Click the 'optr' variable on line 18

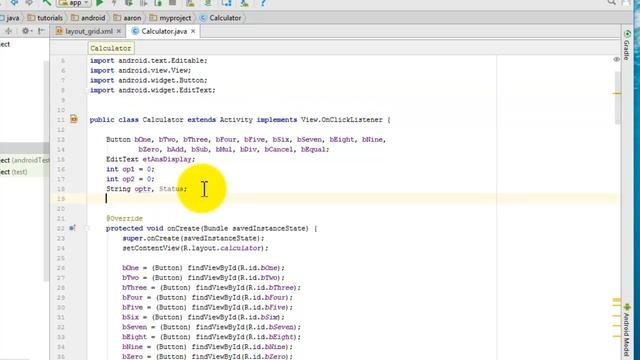point(143,189)
